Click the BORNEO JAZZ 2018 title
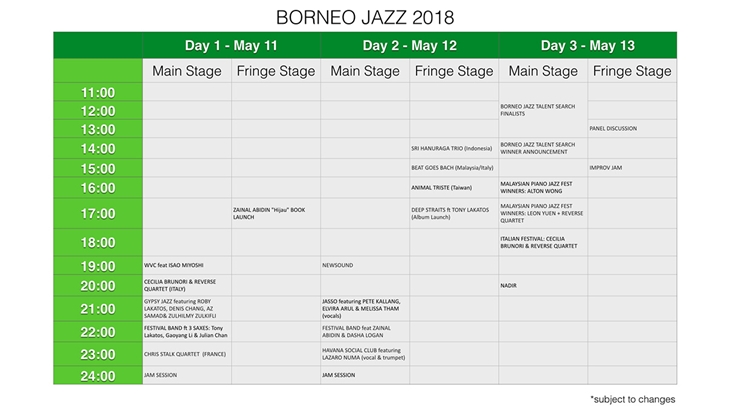The height and width of the screenshot is (411, 730). [x=365, y=16]
